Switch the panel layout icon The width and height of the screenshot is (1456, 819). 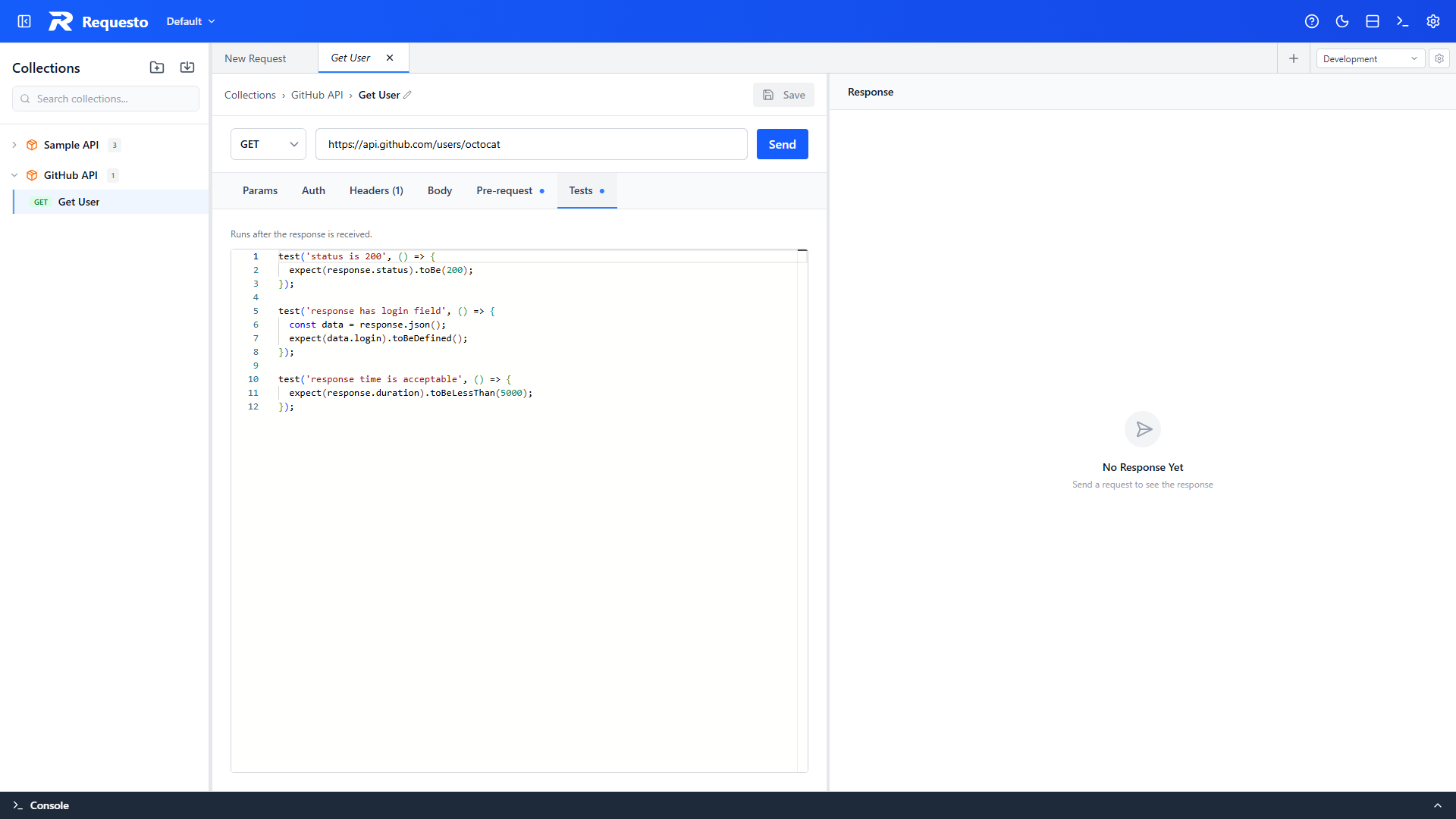click(x=1373, y=21)
